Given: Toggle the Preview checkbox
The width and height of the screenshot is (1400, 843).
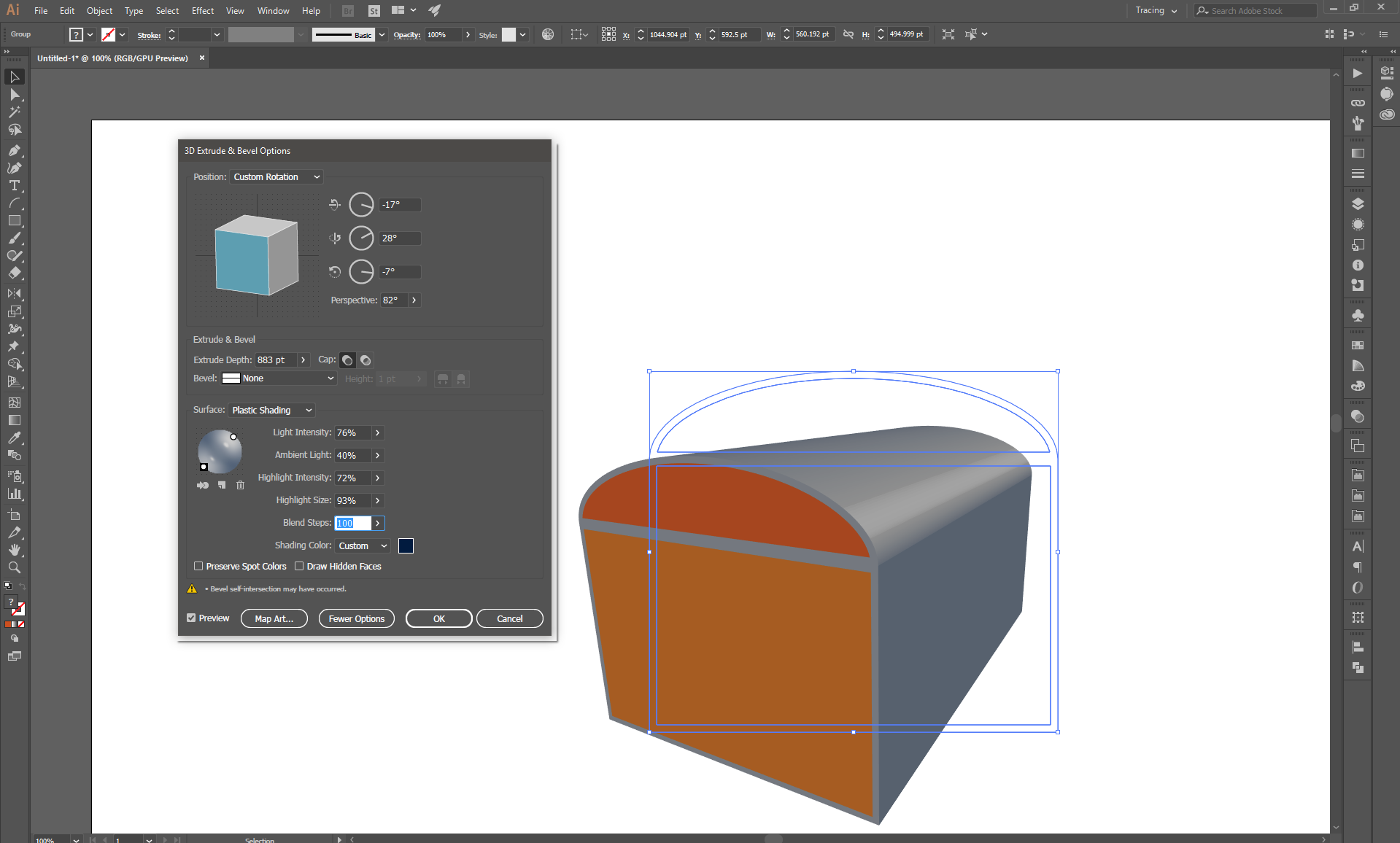Looking at the screenshot, I should (191, 618).
